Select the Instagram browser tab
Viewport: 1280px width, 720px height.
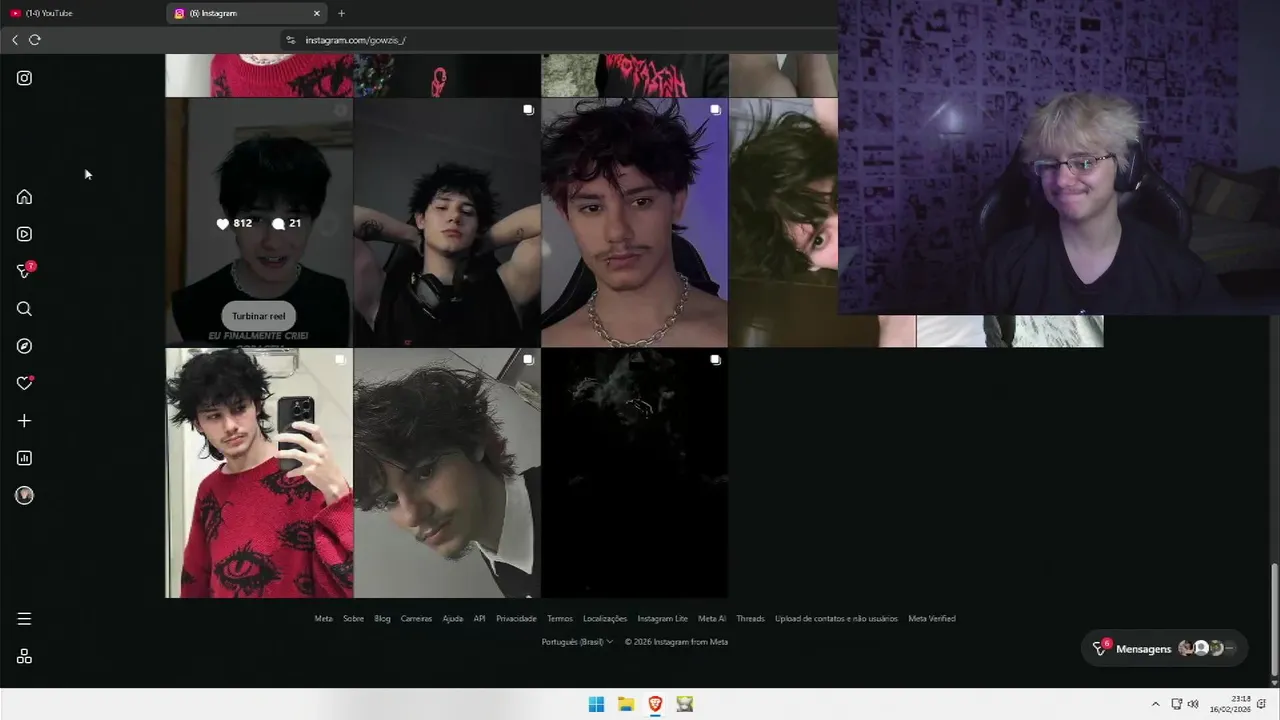(x=248, y=13)
